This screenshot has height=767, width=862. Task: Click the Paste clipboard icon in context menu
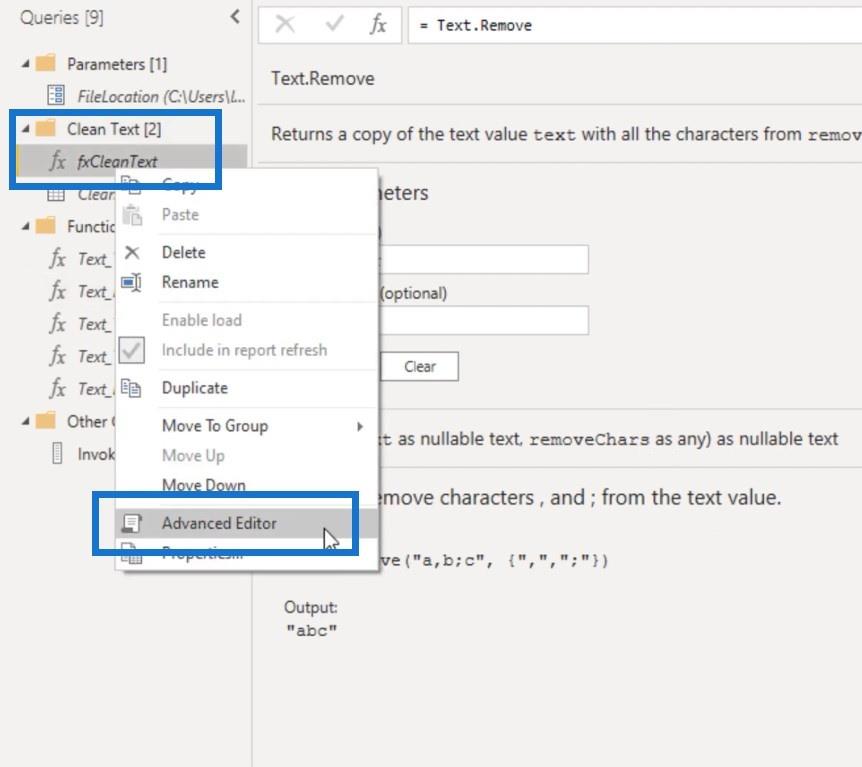pos(131,215)
